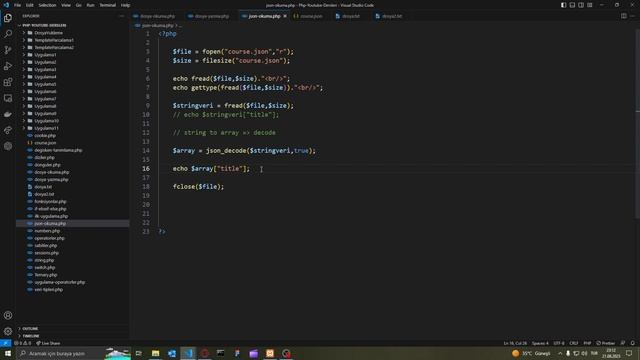Open the File menu
The image size is (640, 360).
pyautogui.click(x=17, y=5)
